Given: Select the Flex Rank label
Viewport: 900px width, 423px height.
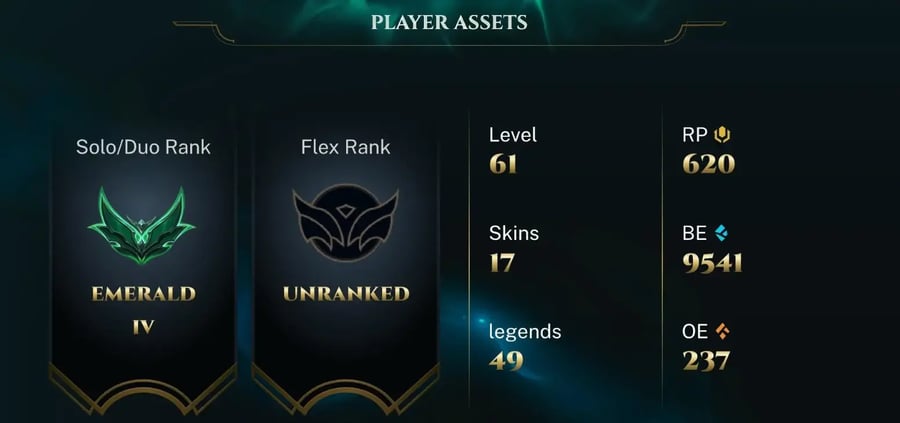Looking at the screenshot, I should coord(346,147).
